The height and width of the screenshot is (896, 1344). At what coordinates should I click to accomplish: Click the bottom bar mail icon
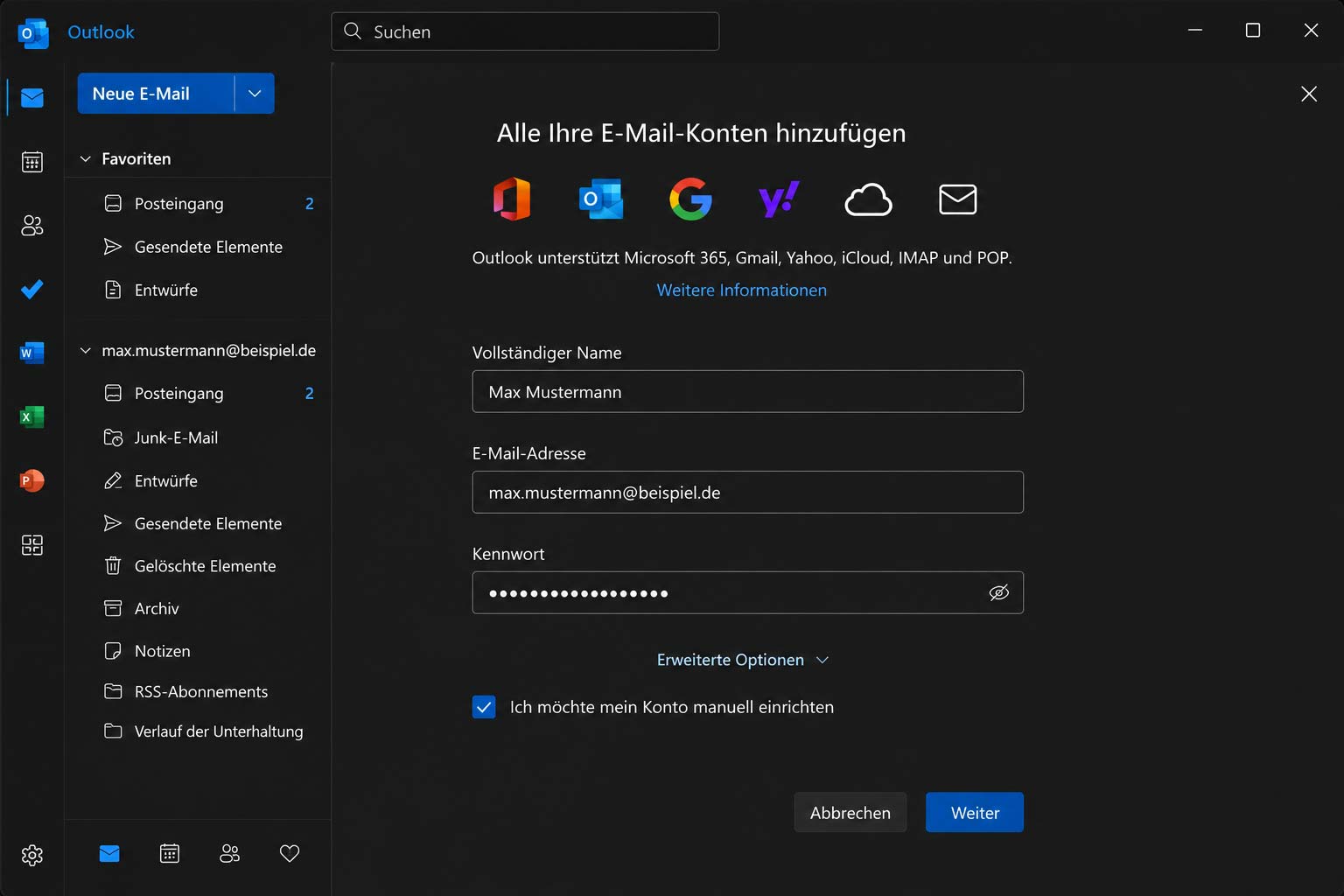109,853
